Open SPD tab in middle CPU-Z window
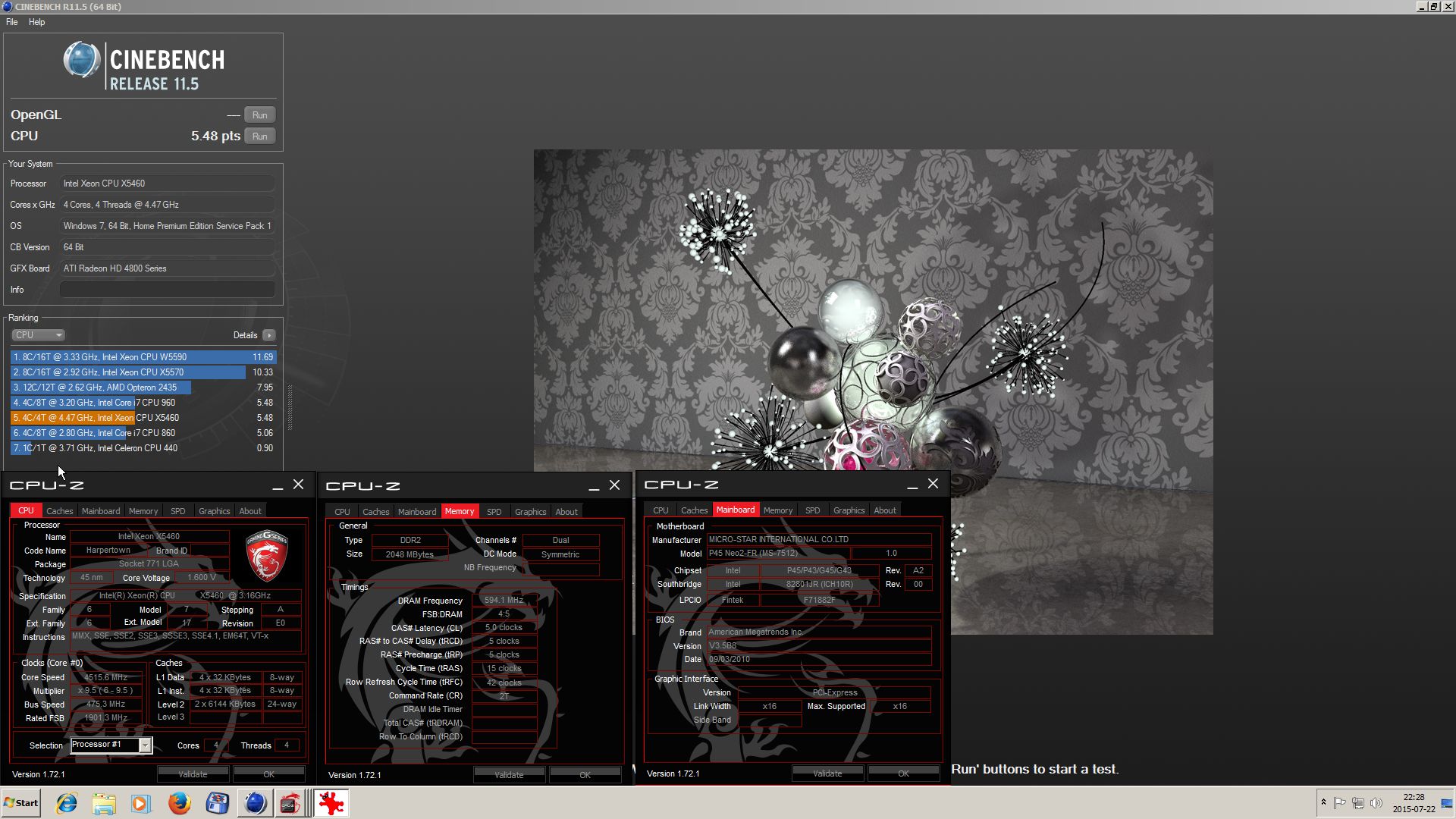This screenshot has height=819, width=1456. click(494, 512)
